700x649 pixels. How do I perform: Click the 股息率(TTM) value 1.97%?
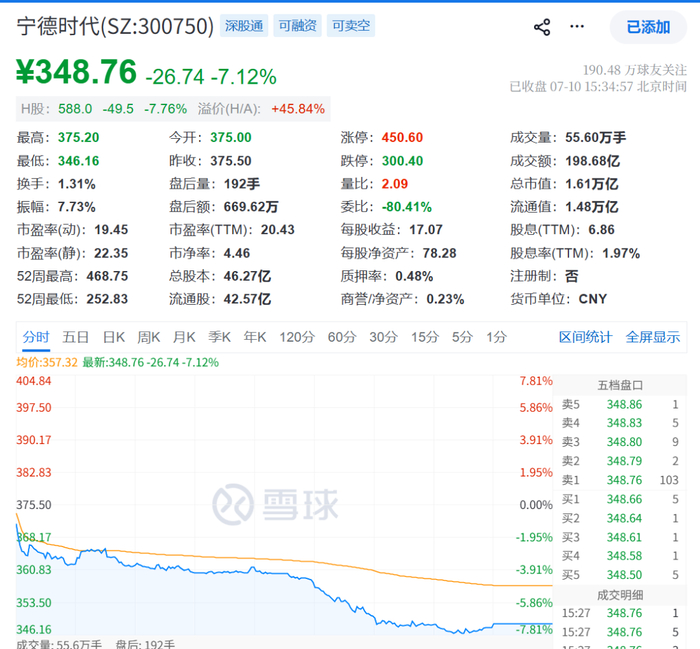pyautogui.click(x=621, y=254)
